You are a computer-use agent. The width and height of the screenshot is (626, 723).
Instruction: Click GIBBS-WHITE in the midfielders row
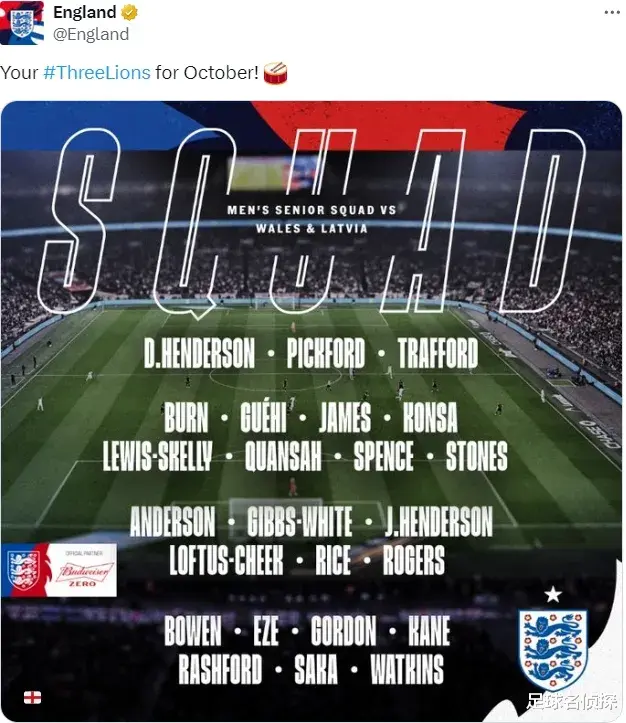click(x=299, y=521)
